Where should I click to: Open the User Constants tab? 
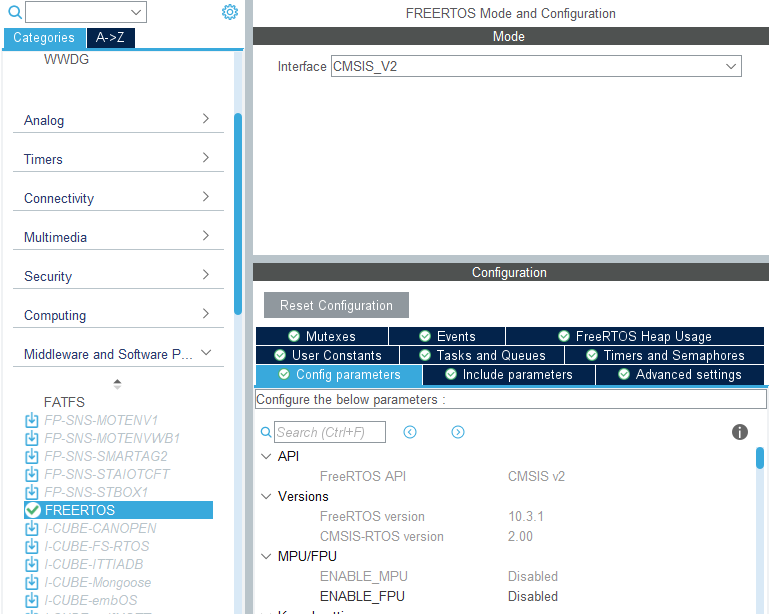pos(328,355)
